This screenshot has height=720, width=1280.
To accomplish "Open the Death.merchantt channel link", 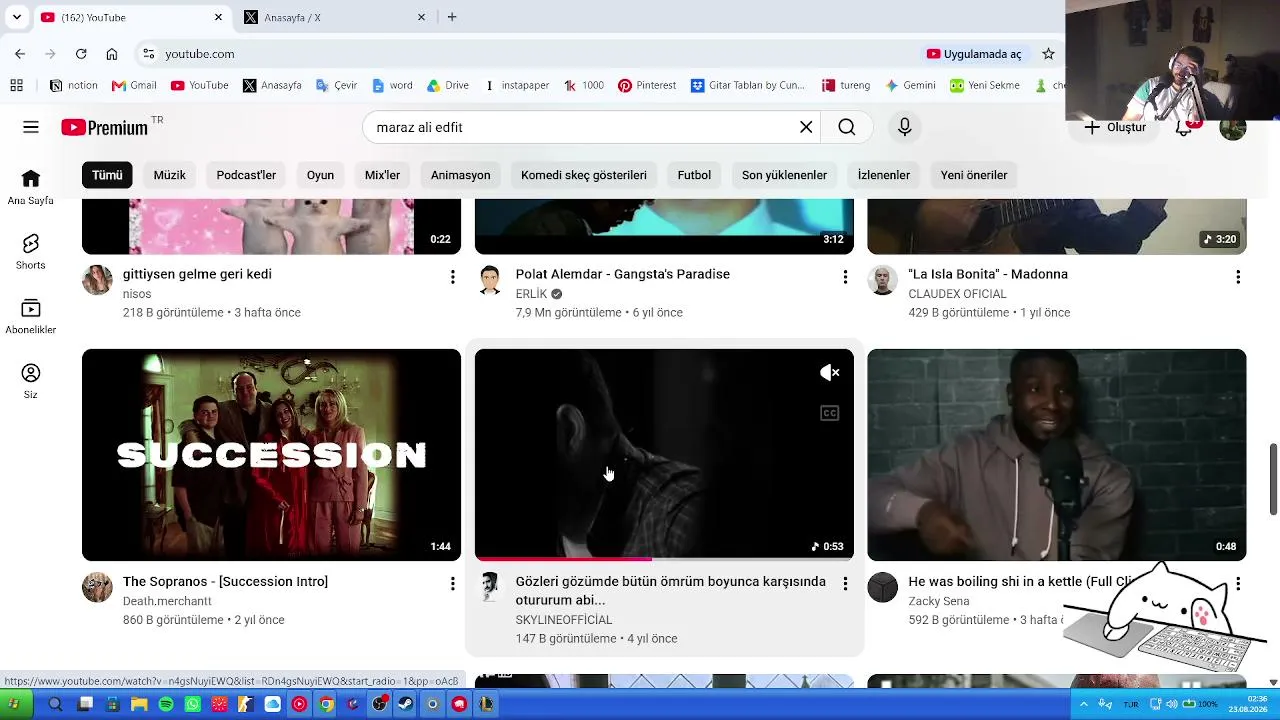I will (167, 601).
